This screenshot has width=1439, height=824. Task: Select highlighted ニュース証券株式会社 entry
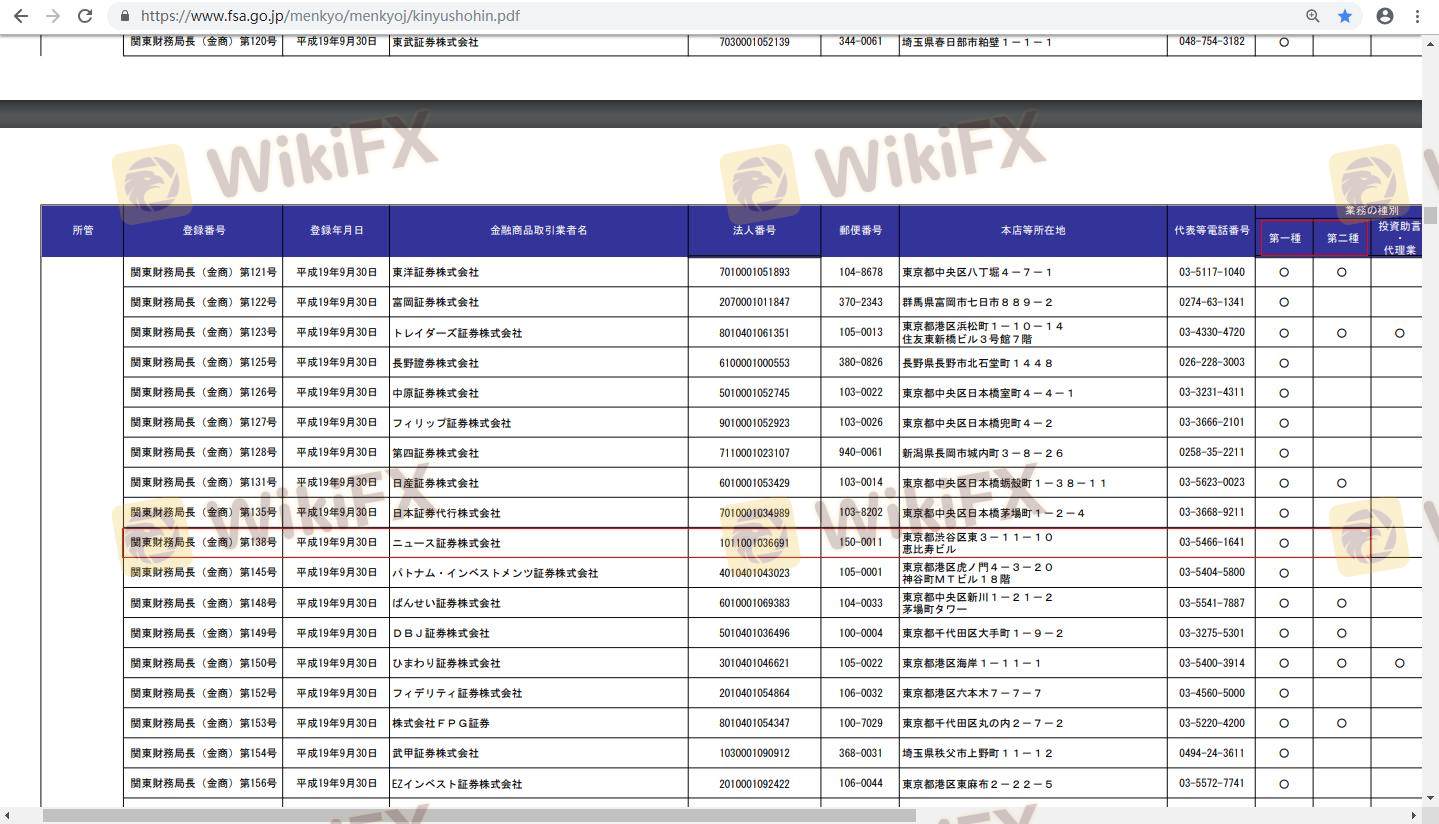tap(446, 543)
